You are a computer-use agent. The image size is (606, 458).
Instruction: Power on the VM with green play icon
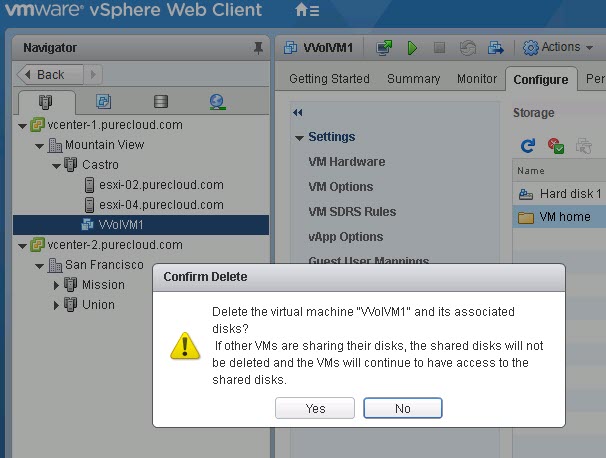coord(412,48)
